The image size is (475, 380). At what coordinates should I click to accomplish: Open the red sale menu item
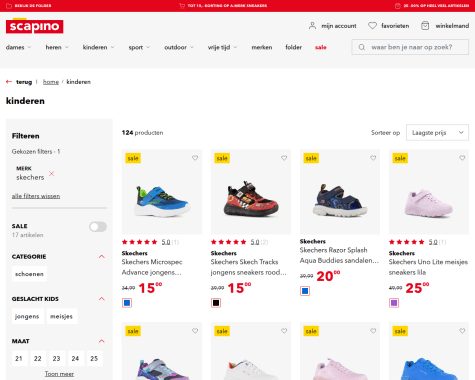321,47
